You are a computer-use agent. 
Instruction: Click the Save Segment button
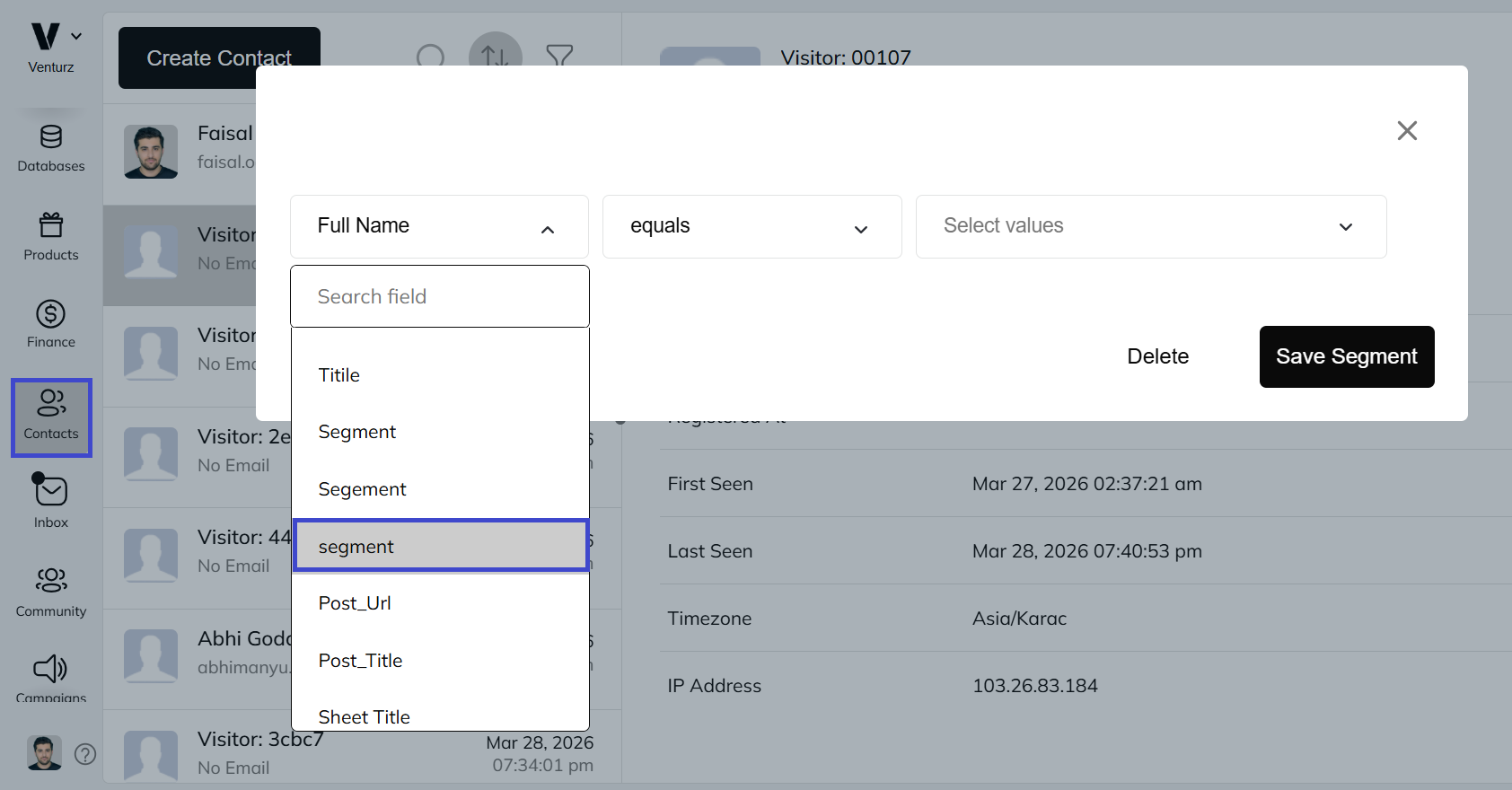[1346, 356]
